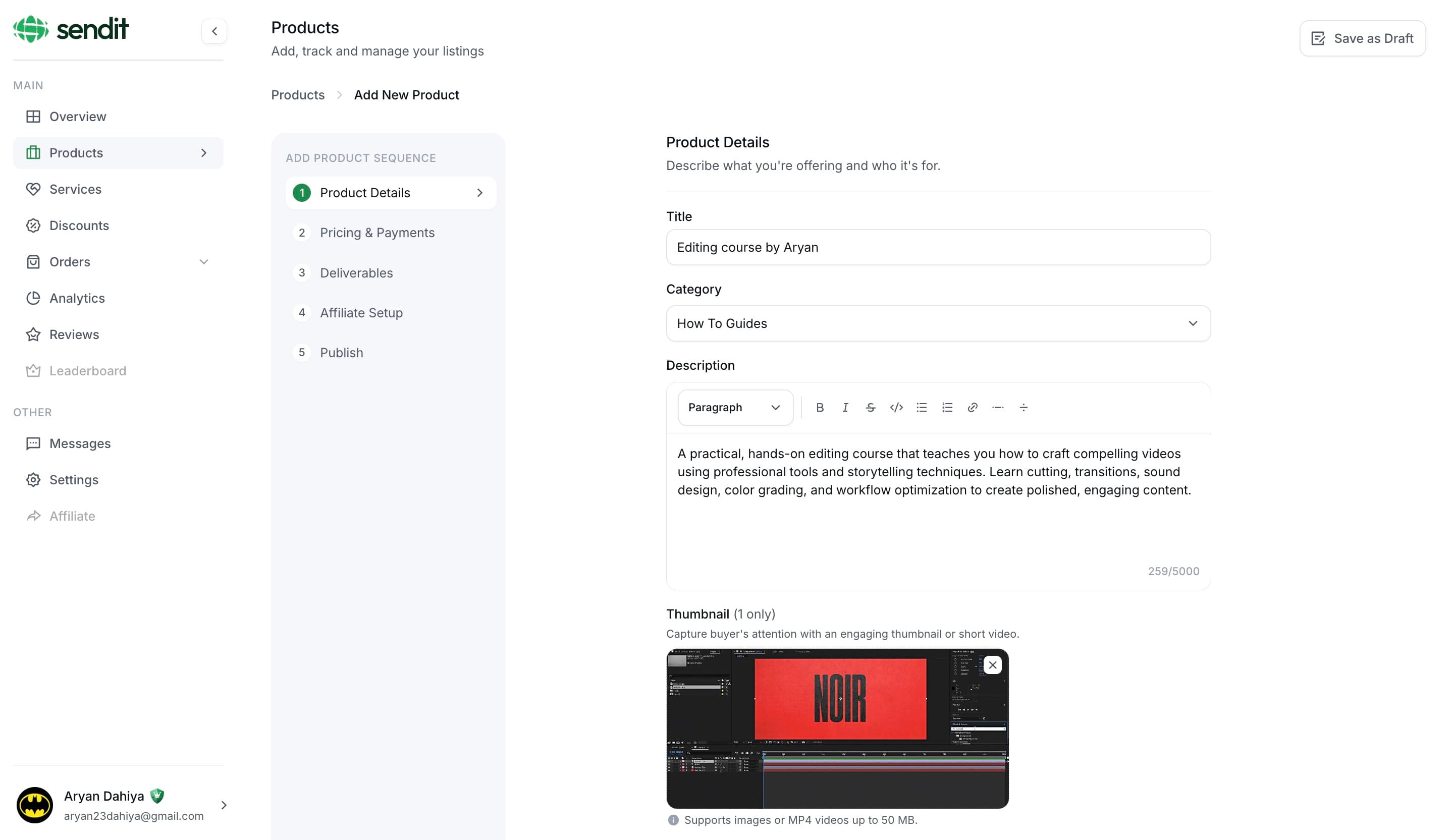Open step 3 Deliverables
This screenshot has width=1451, height=840.
(391, 273)
